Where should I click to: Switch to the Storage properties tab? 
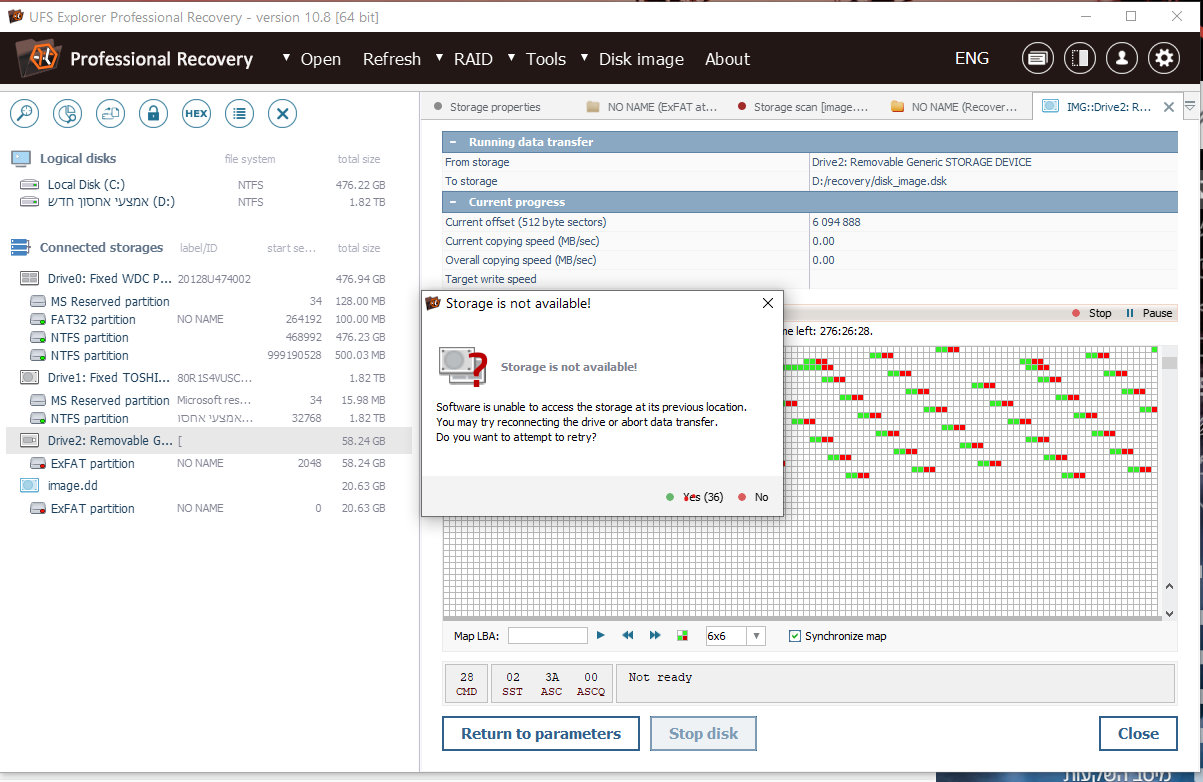coord(494,107)
